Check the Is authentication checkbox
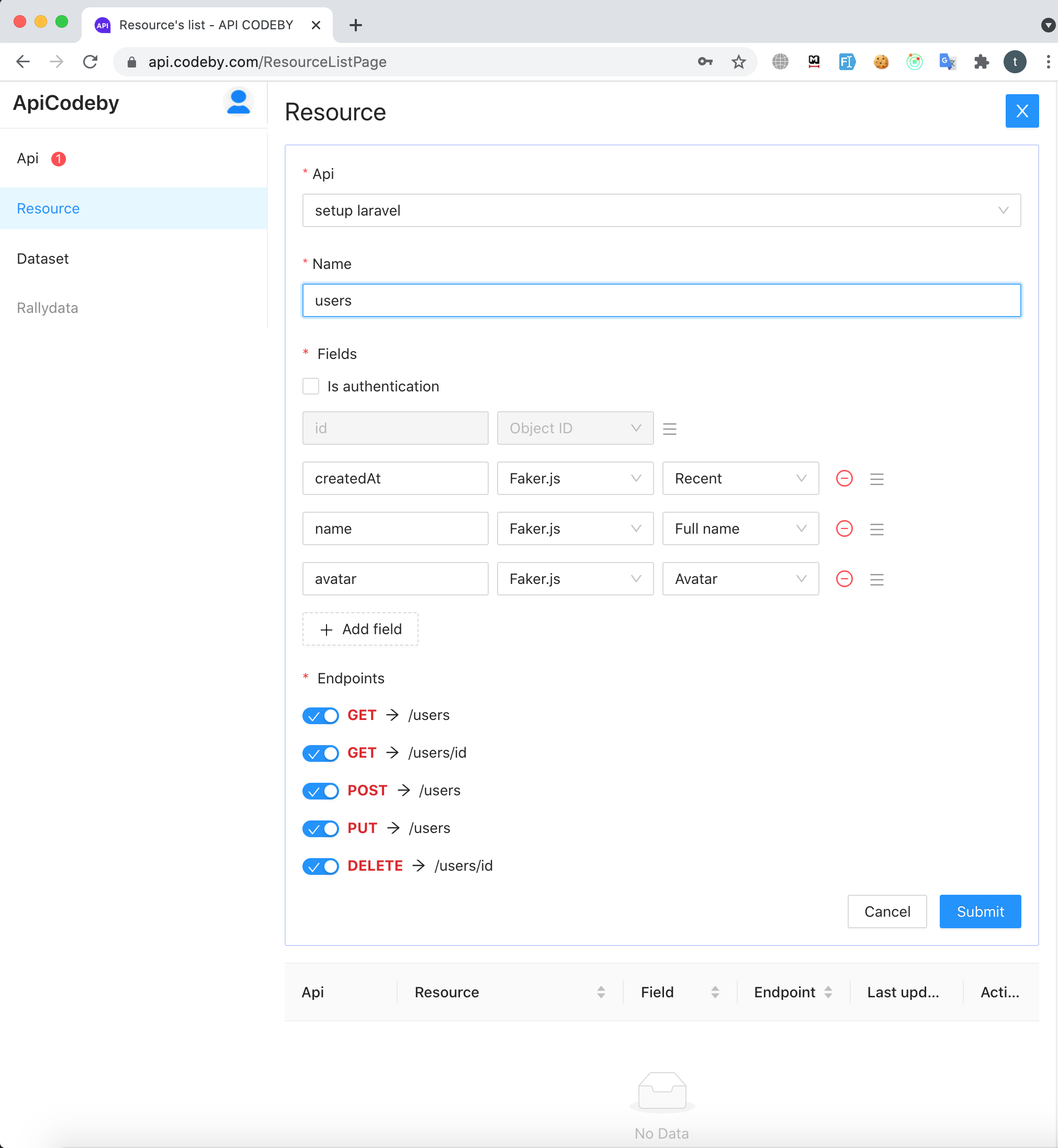 point(311,387)
